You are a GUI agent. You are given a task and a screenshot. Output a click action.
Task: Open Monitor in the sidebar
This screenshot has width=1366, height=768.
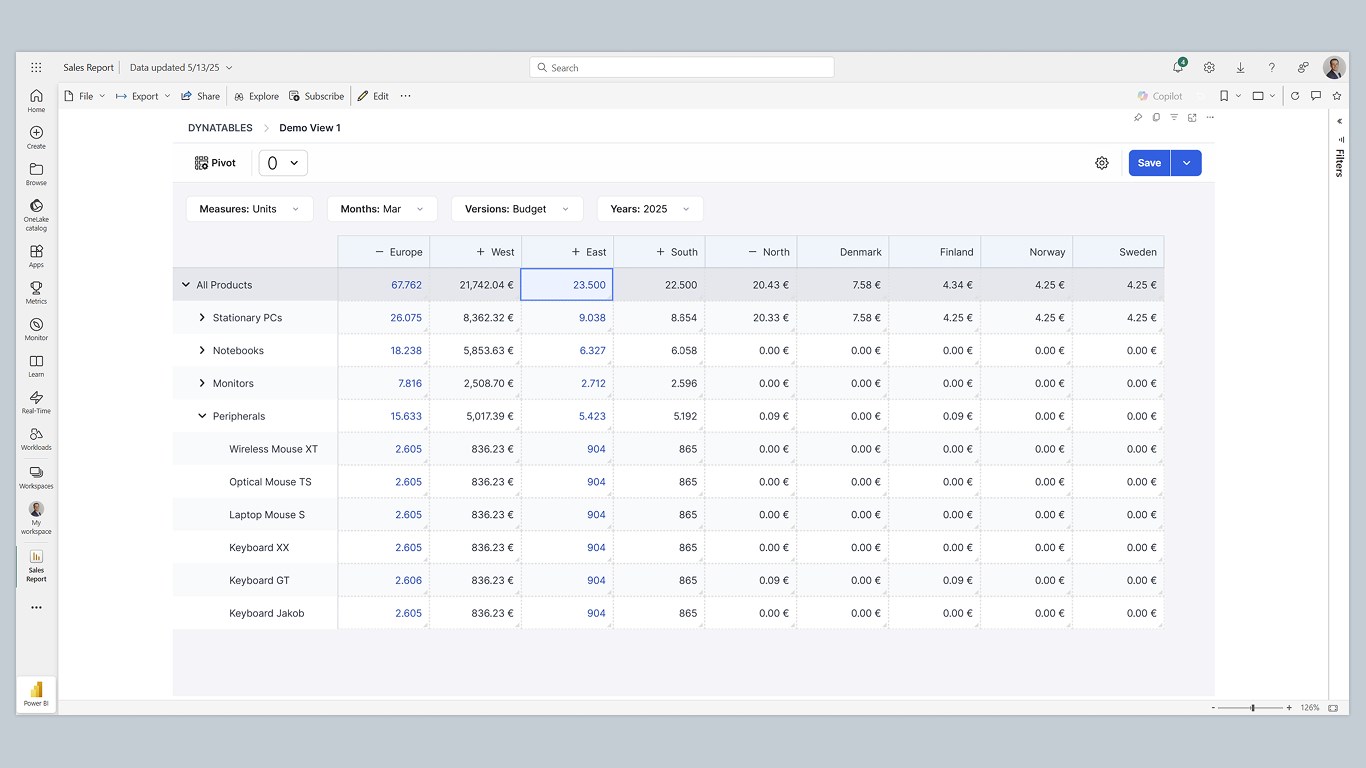[x=36, y=329]
